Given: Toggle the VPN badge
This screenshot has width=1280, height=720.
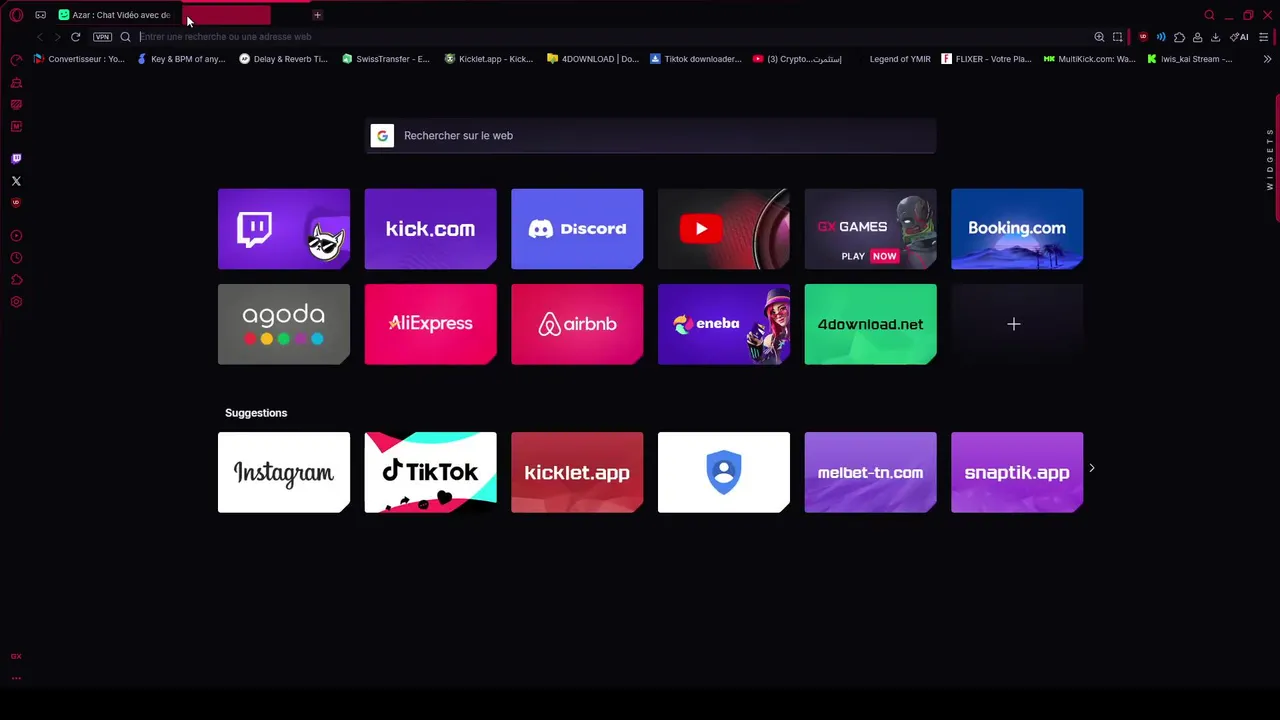Looking at the screenshot, I should click(x=102, y=37).
